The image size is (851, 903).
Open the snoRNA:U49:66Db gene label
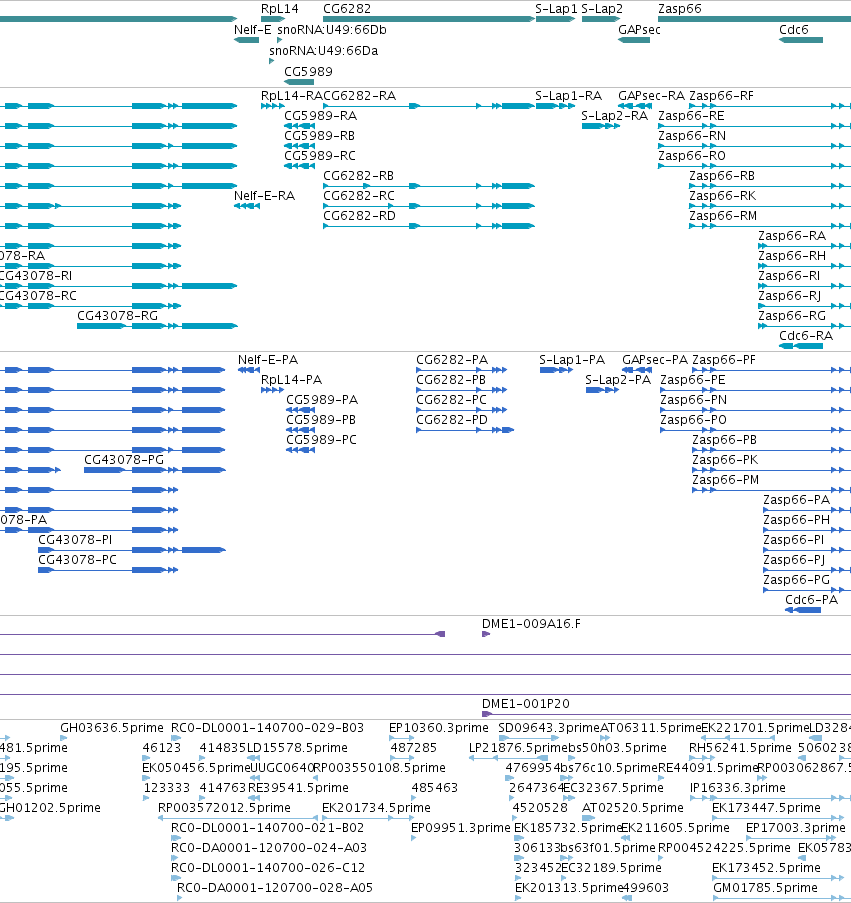[332, 29]
